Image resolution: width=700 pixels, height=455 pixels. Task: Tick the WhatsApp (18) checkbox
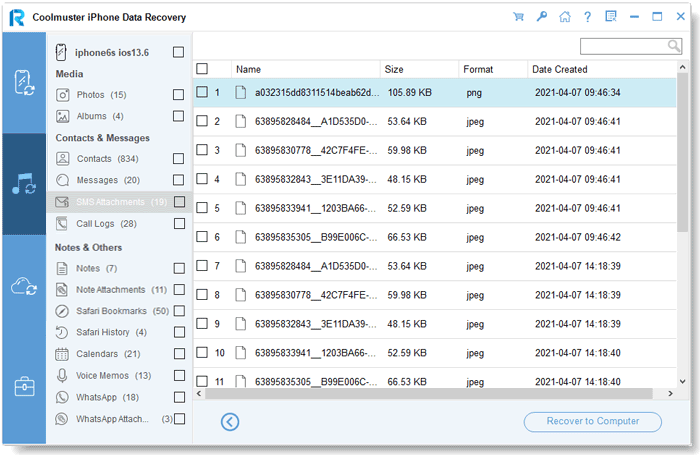point(179,397)
